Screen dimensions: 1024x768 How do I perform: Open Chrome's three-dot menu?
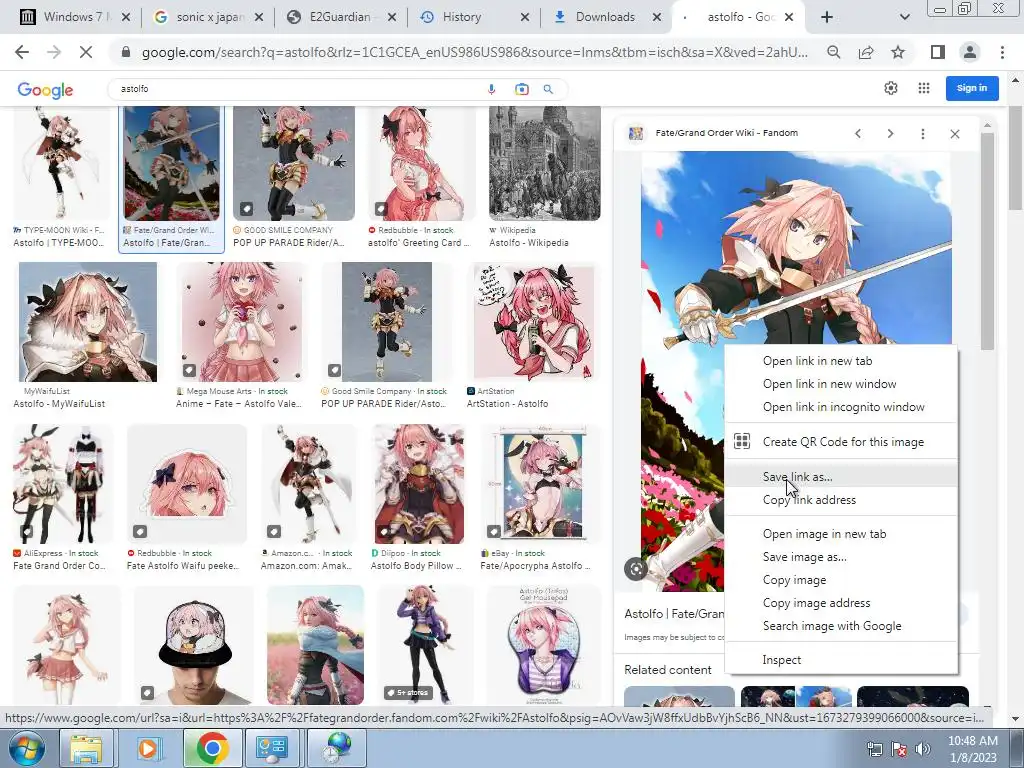1002,52
